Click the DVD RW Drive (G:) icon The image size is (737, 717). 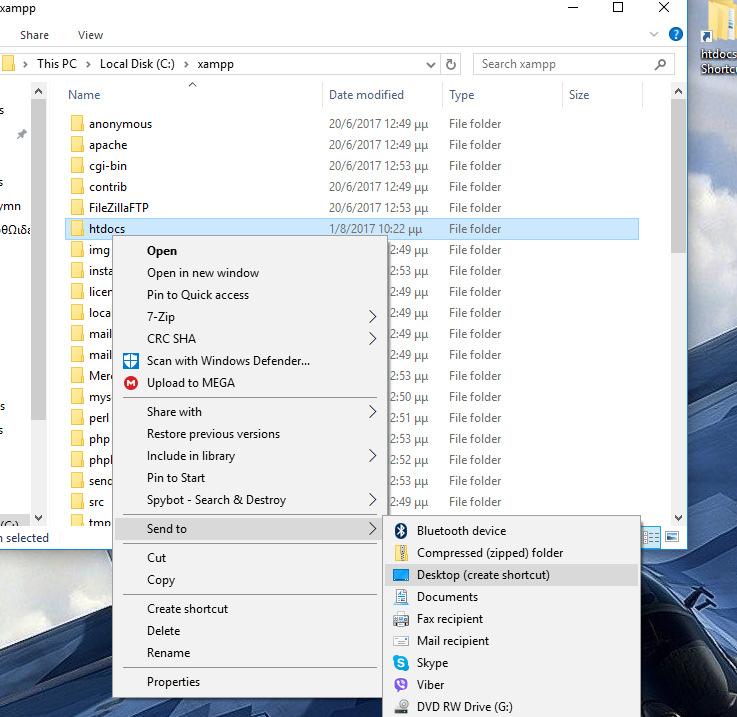(401, 707)
